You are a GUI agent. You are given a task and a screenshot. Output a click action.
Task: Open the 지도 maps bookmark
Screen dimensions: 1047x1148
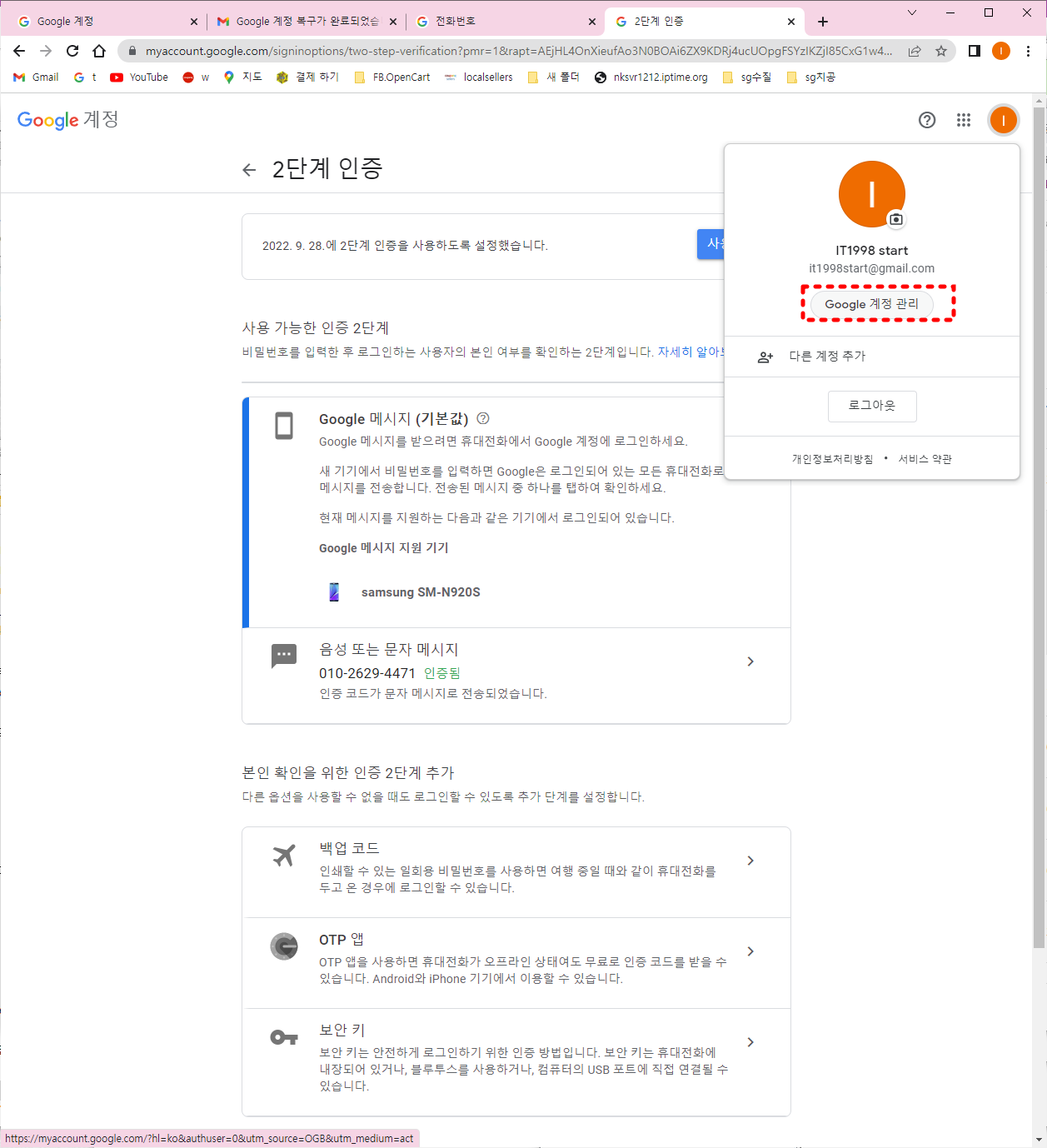coord(242,77)
